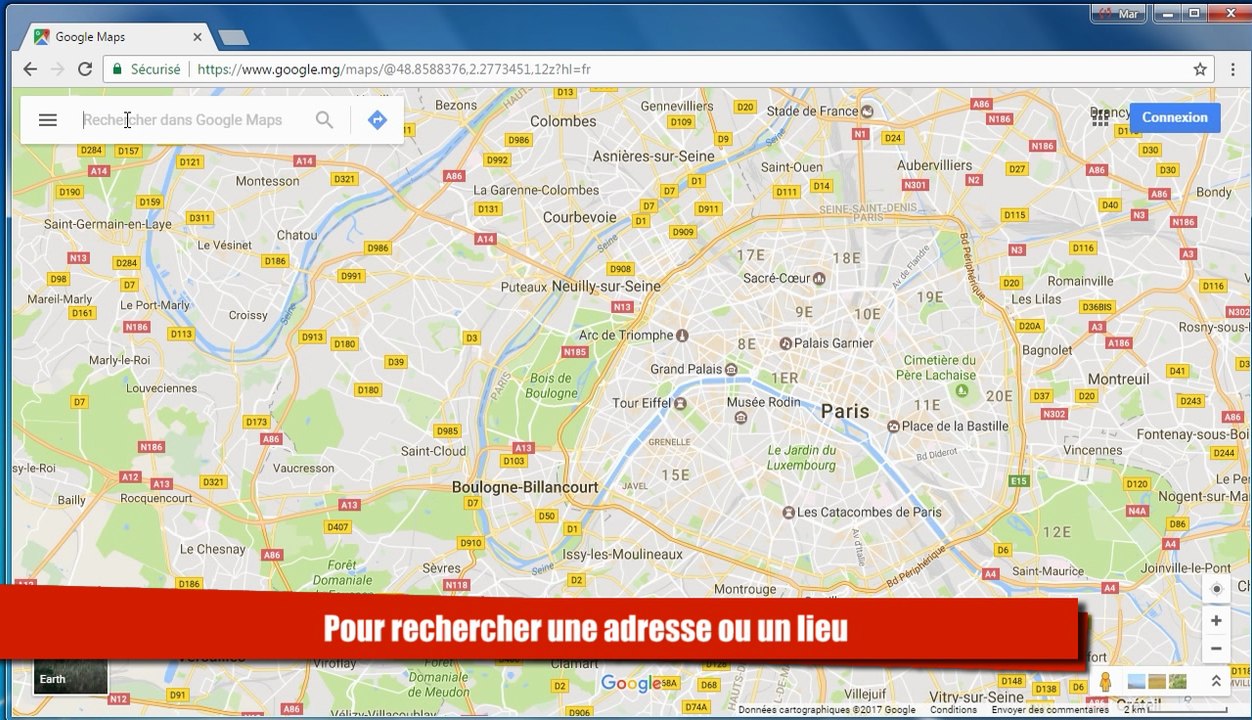Click Le Jardin du Luxembourg label

[x=802, y=458]
